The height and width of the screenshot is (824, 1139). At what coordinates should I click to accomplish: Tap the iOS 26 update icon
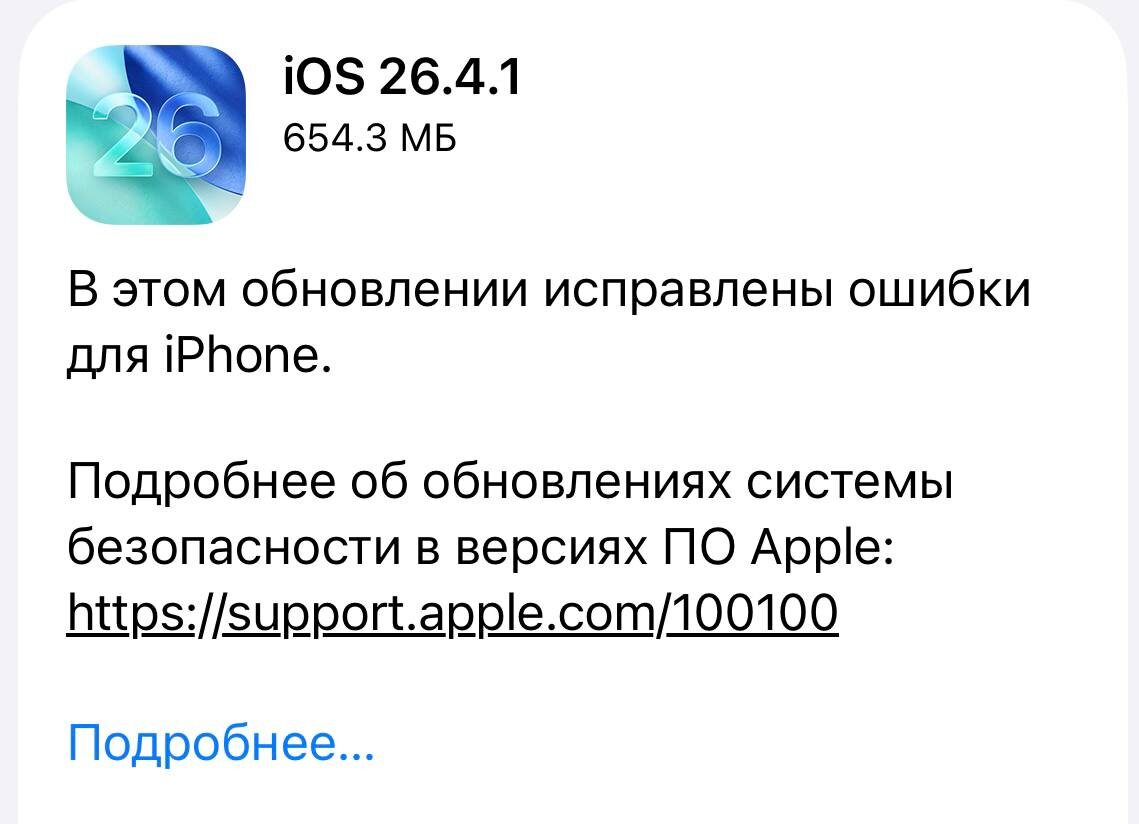(x=155, y=135)
